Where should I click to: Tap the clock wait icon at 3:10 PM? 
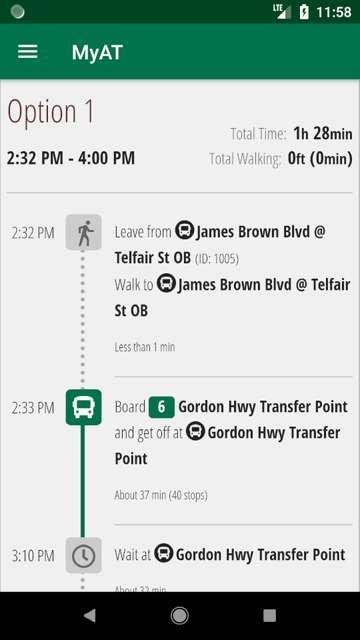click(84, 555)
